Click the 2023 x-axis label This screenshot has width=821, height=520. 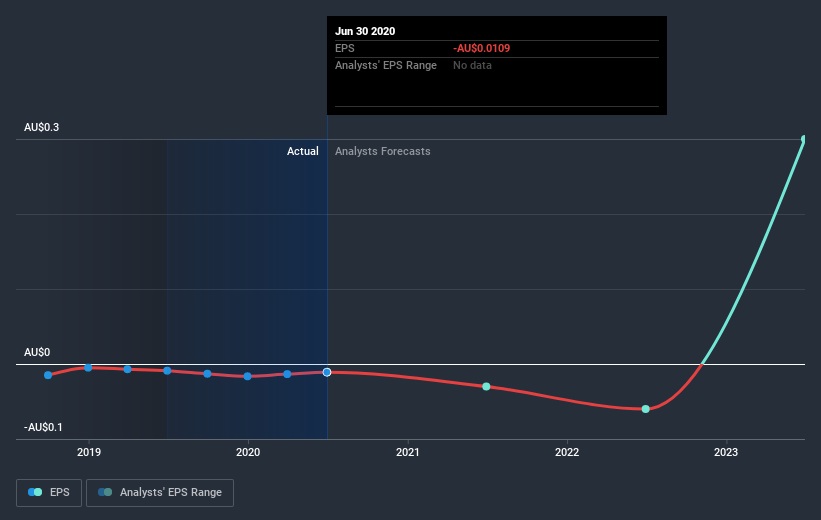(x=726, y=452)
